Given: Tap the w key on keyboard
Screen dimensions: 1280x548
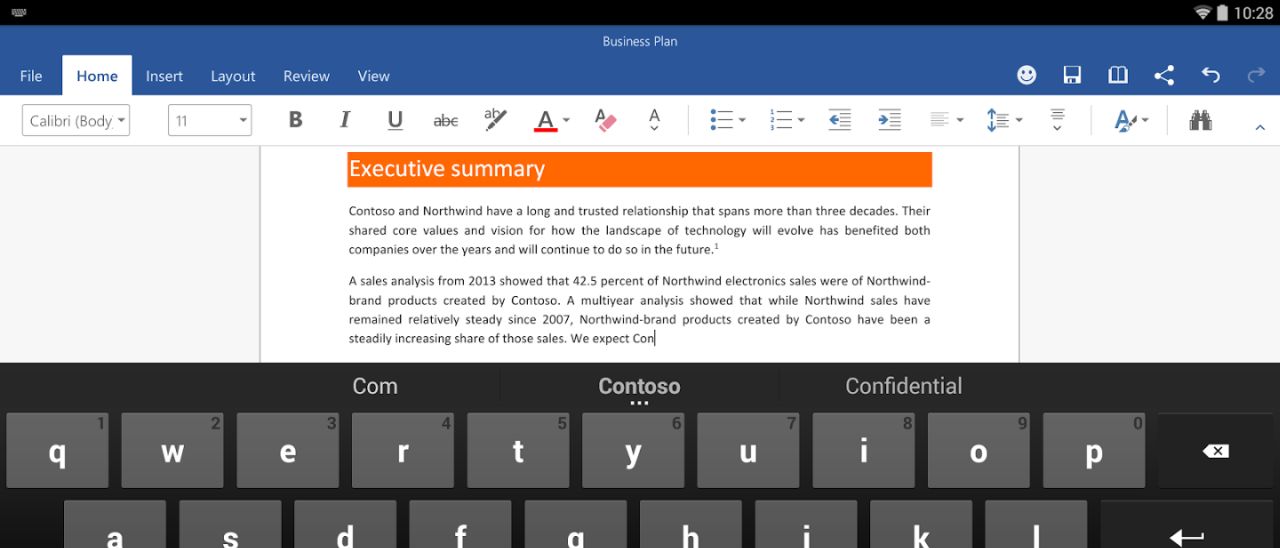Looking at the screenshot, I should [x=172, y=451].
